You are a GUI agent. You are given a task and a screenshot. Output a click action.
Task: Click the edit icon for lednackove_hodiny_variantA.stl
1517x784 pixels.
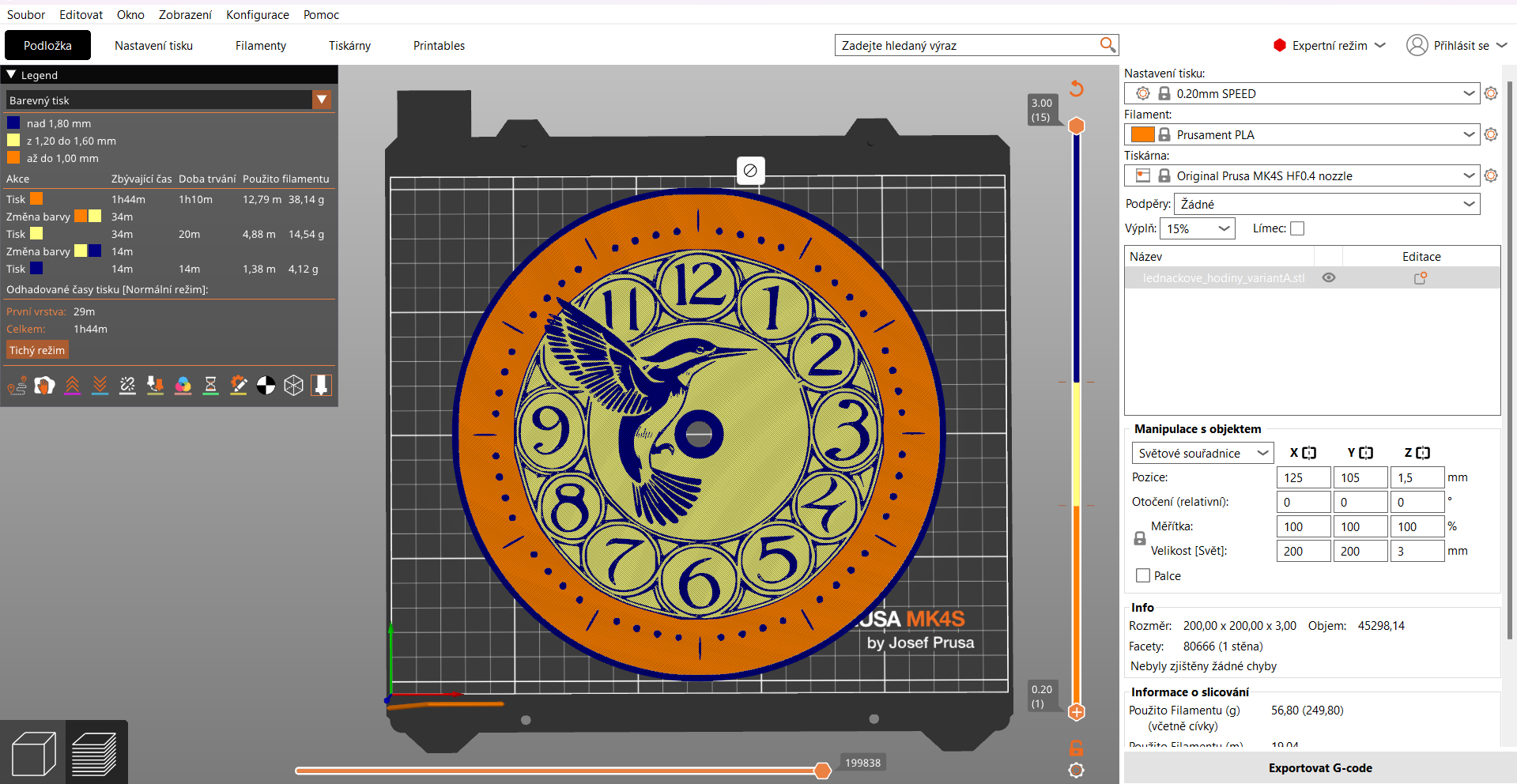point(1421,278)
